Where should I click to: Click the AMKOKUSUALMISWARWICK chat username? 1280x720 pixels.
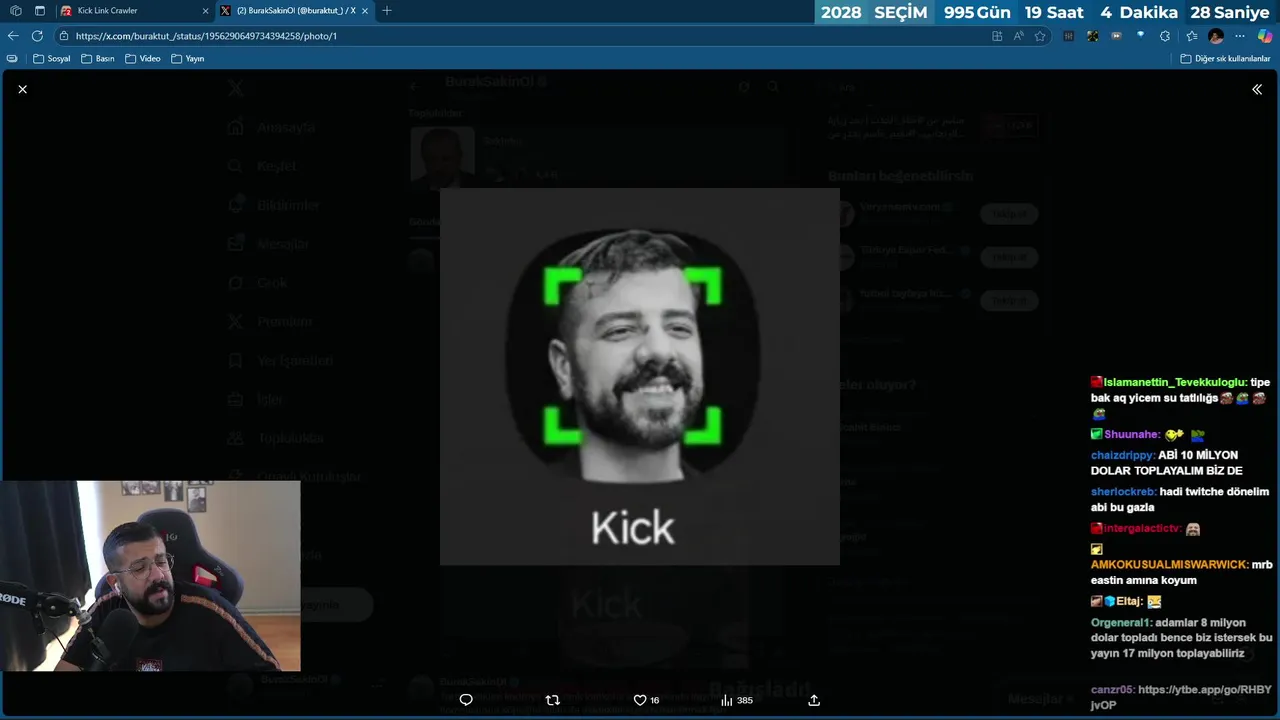(1169, 564)
